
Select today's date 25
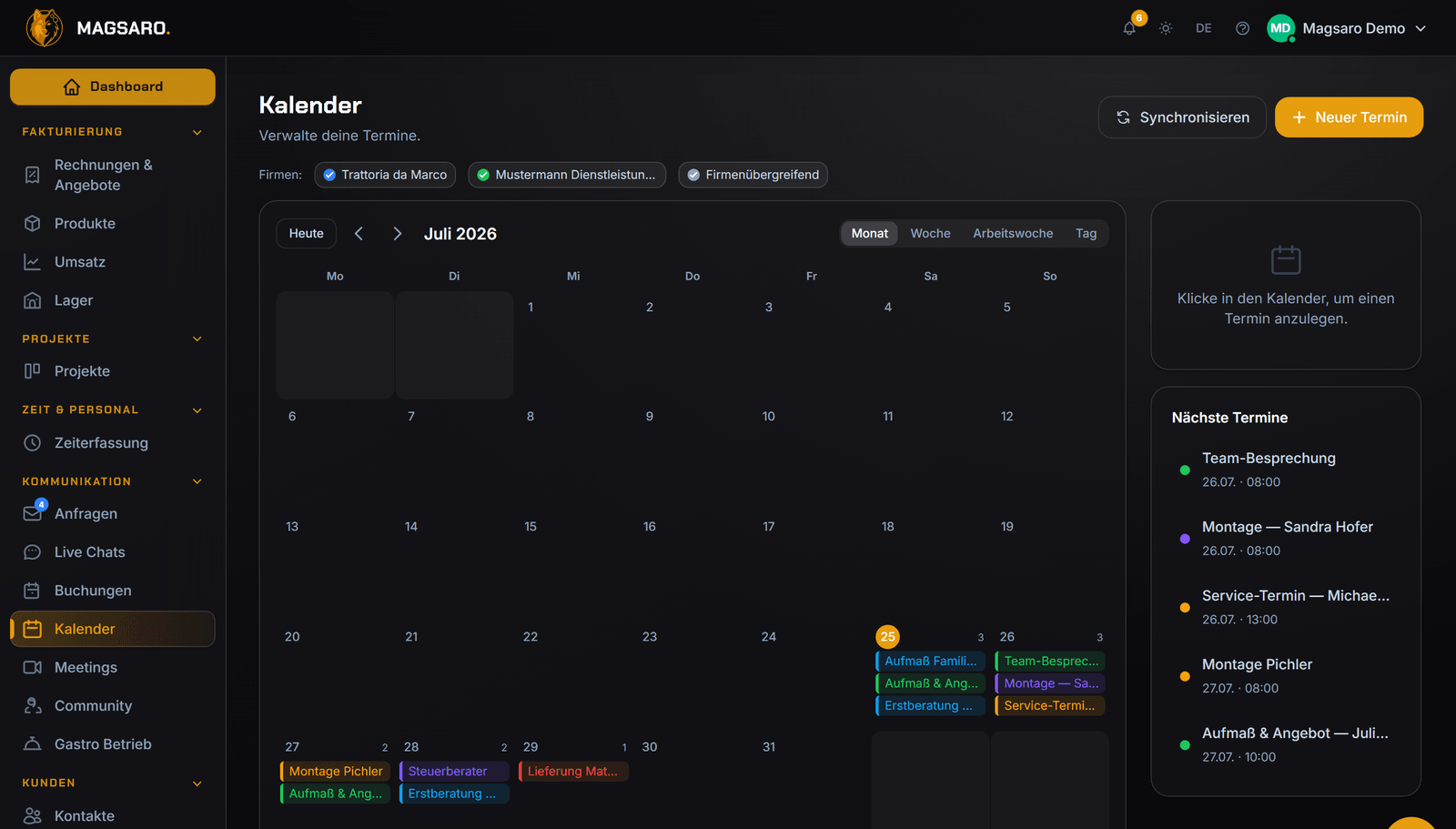pyautogui.click(x=887, y=637)
